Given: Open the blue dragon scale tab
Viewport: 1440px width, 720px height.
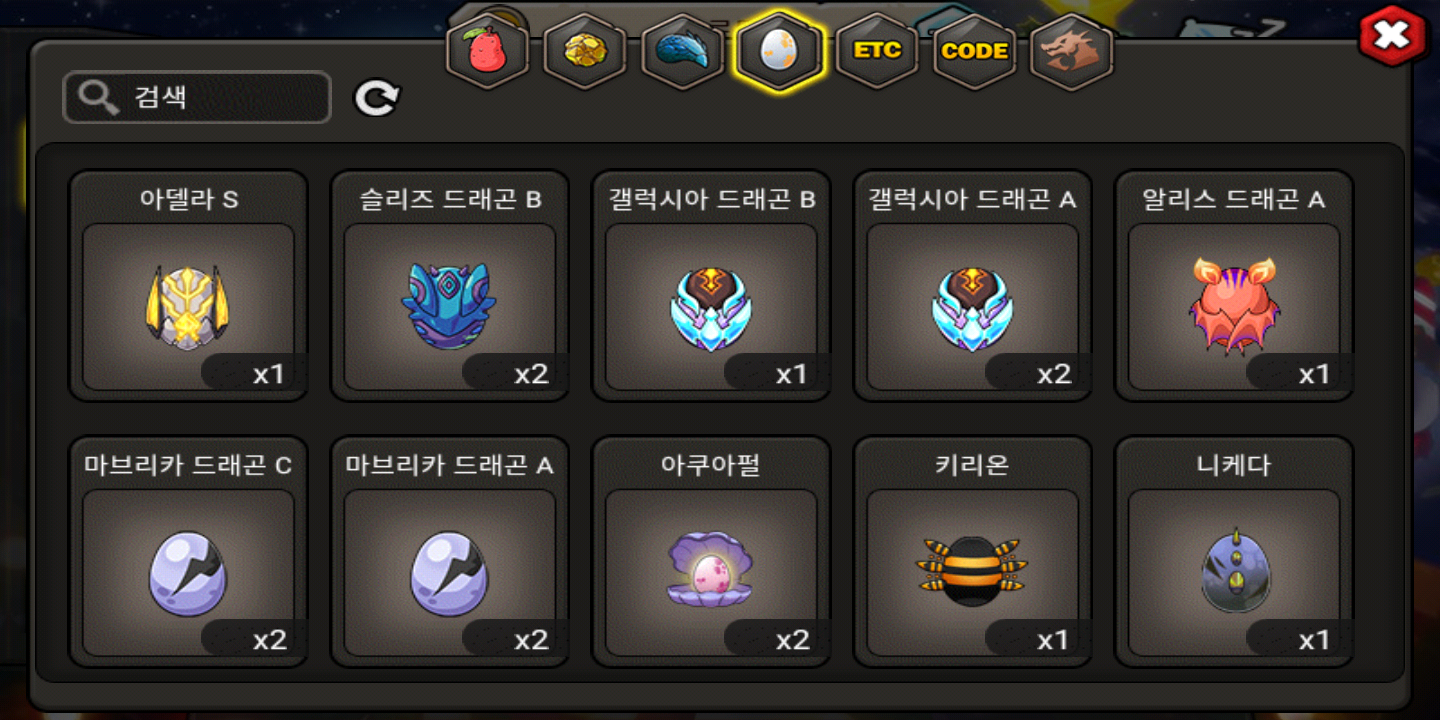Looking at the screenshot, I should click(682, 51).
